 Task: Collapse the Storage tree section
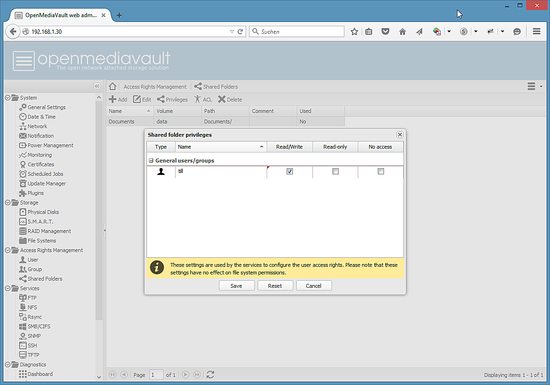coord(8,203)
